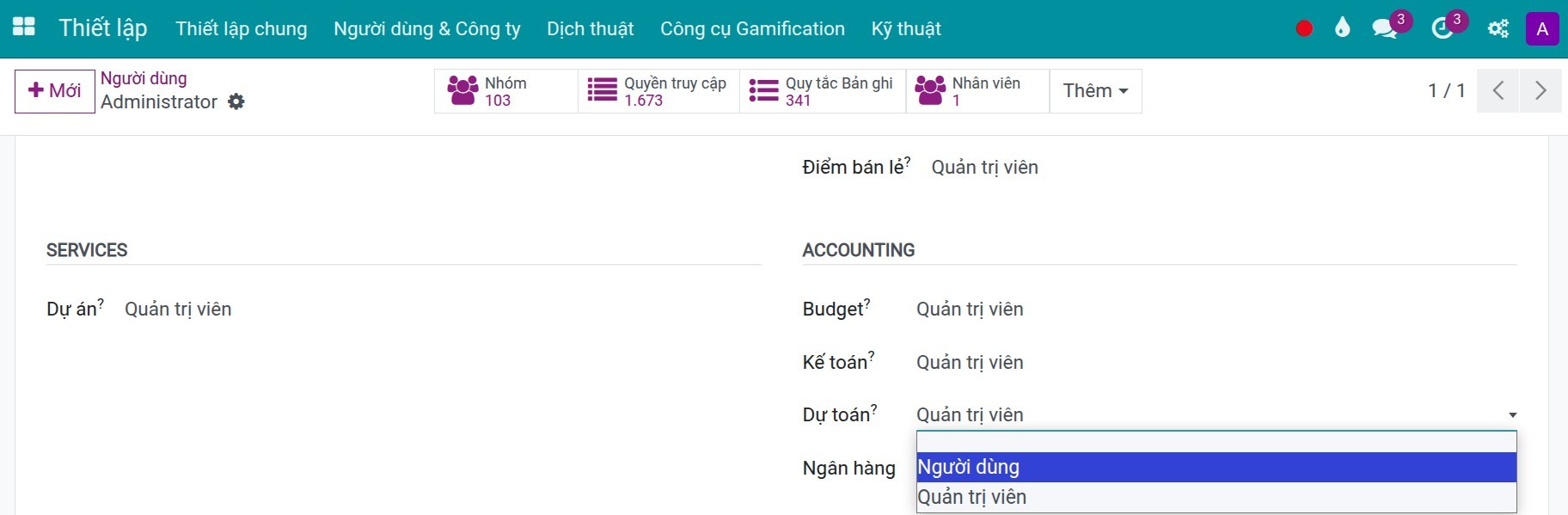Open the droplet debug icon
Screen dimensions: 1568x515
(x=1342, y=28)
